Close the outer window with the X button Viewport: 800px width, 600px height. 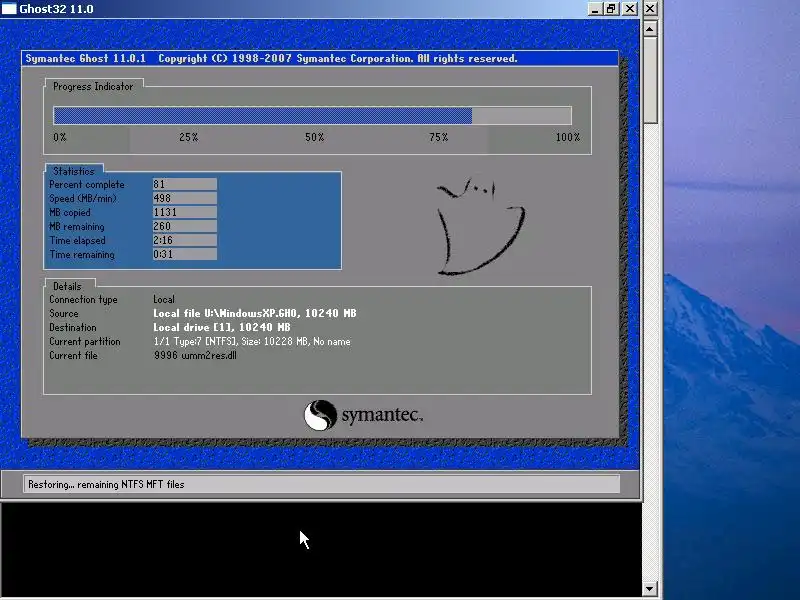(x=650, y=9)
